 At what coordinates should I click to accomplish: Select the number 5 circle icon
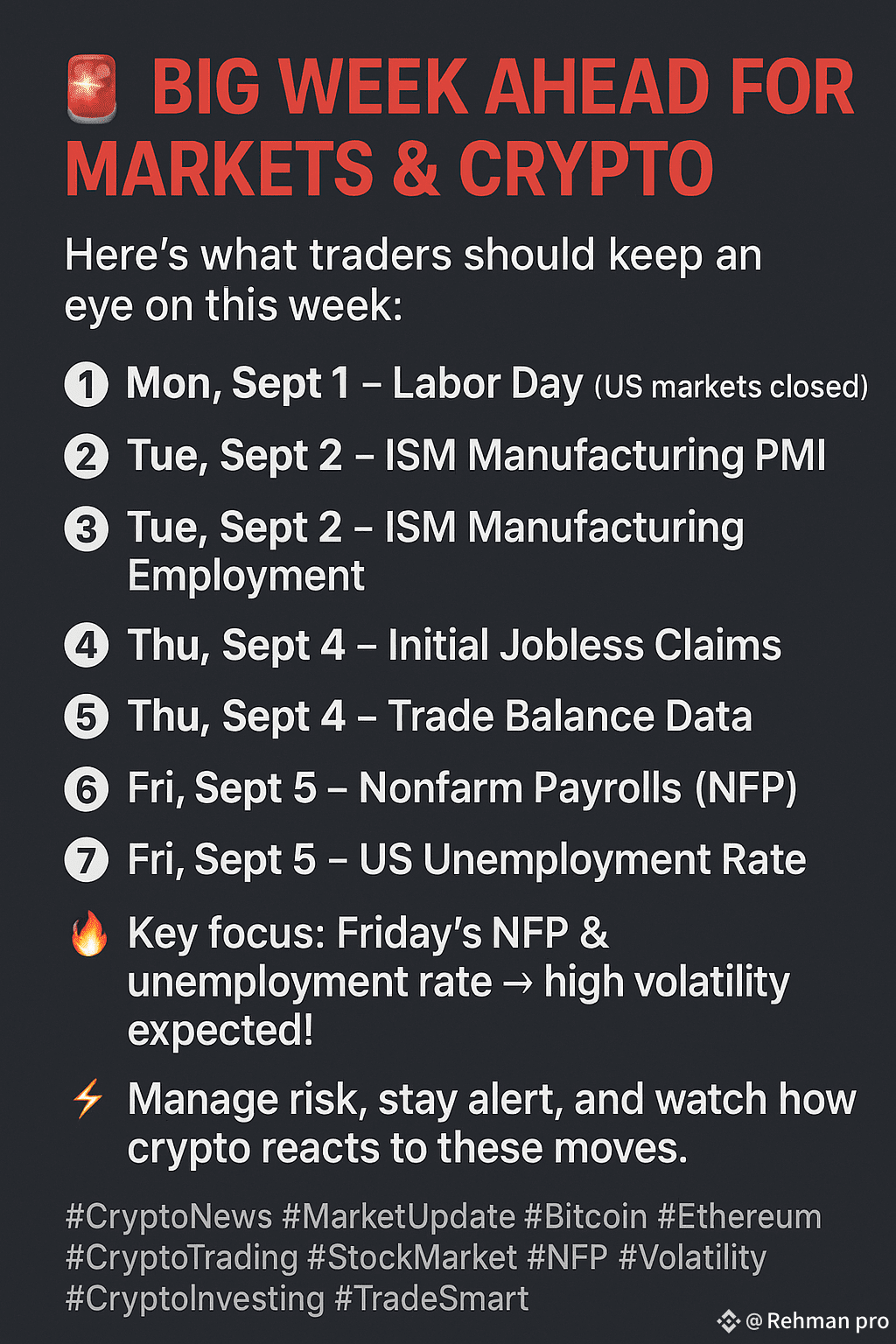[x=87, y=717]
